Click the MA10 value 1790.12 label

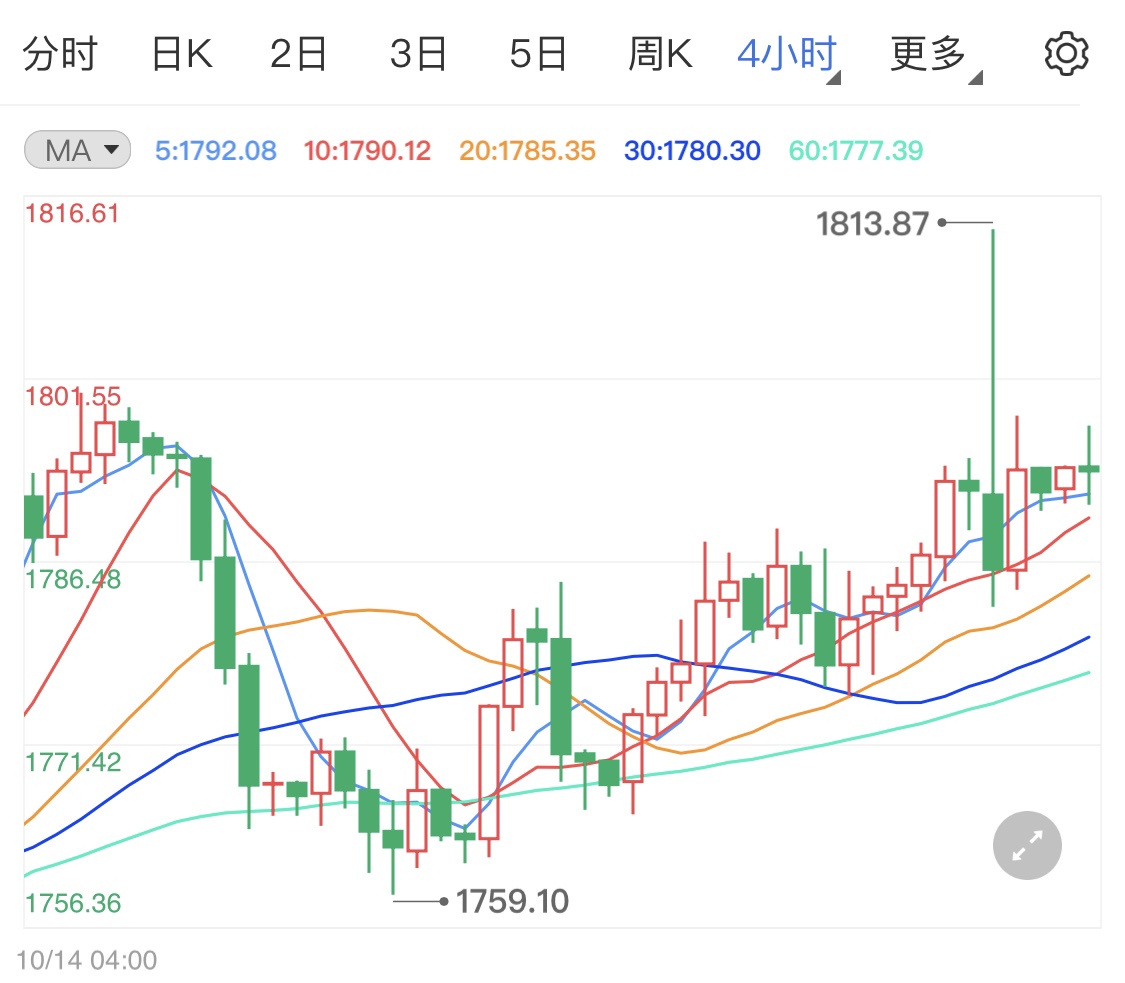[367, 151]
